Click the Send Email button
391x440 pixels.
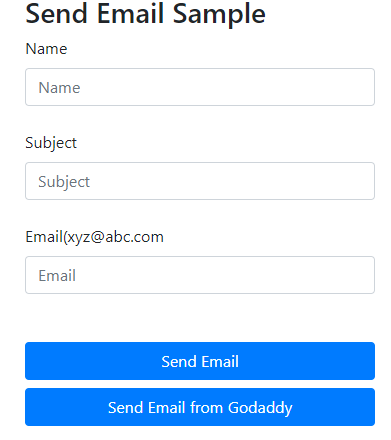click(x=200, y=361)
